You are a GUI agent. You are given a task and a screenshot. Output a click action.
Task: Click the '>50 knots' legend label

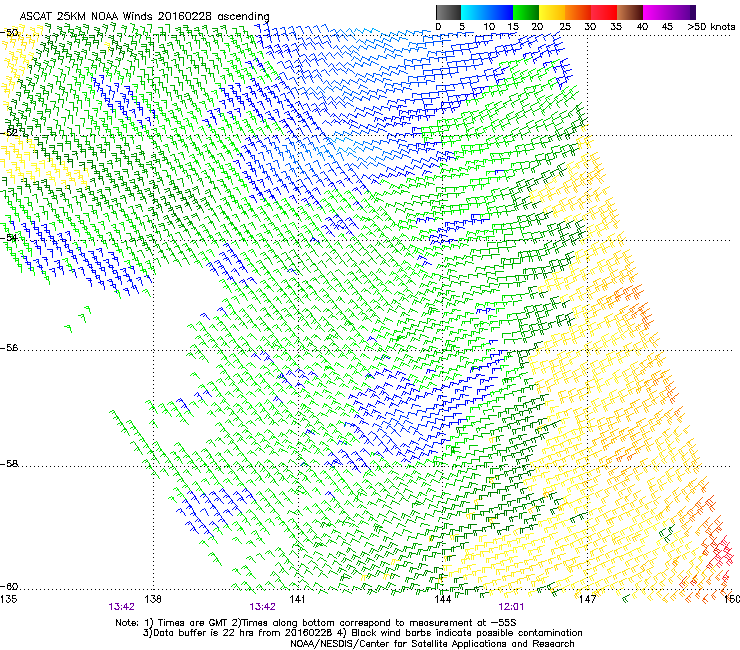(x=711, y=26)
